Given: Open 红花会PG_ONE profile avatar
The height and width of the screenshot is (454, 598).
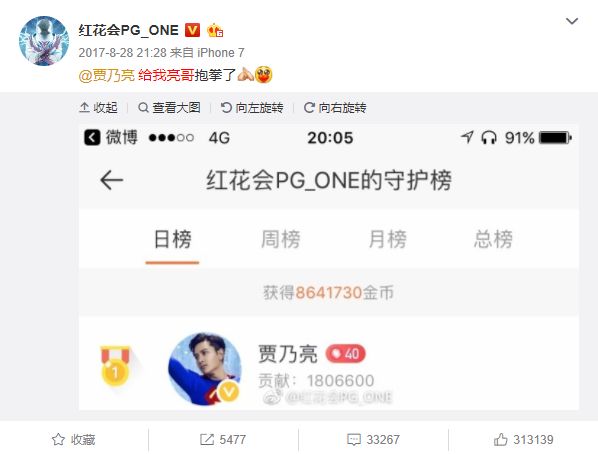Looking at the screenshot, I should [44, 41].
